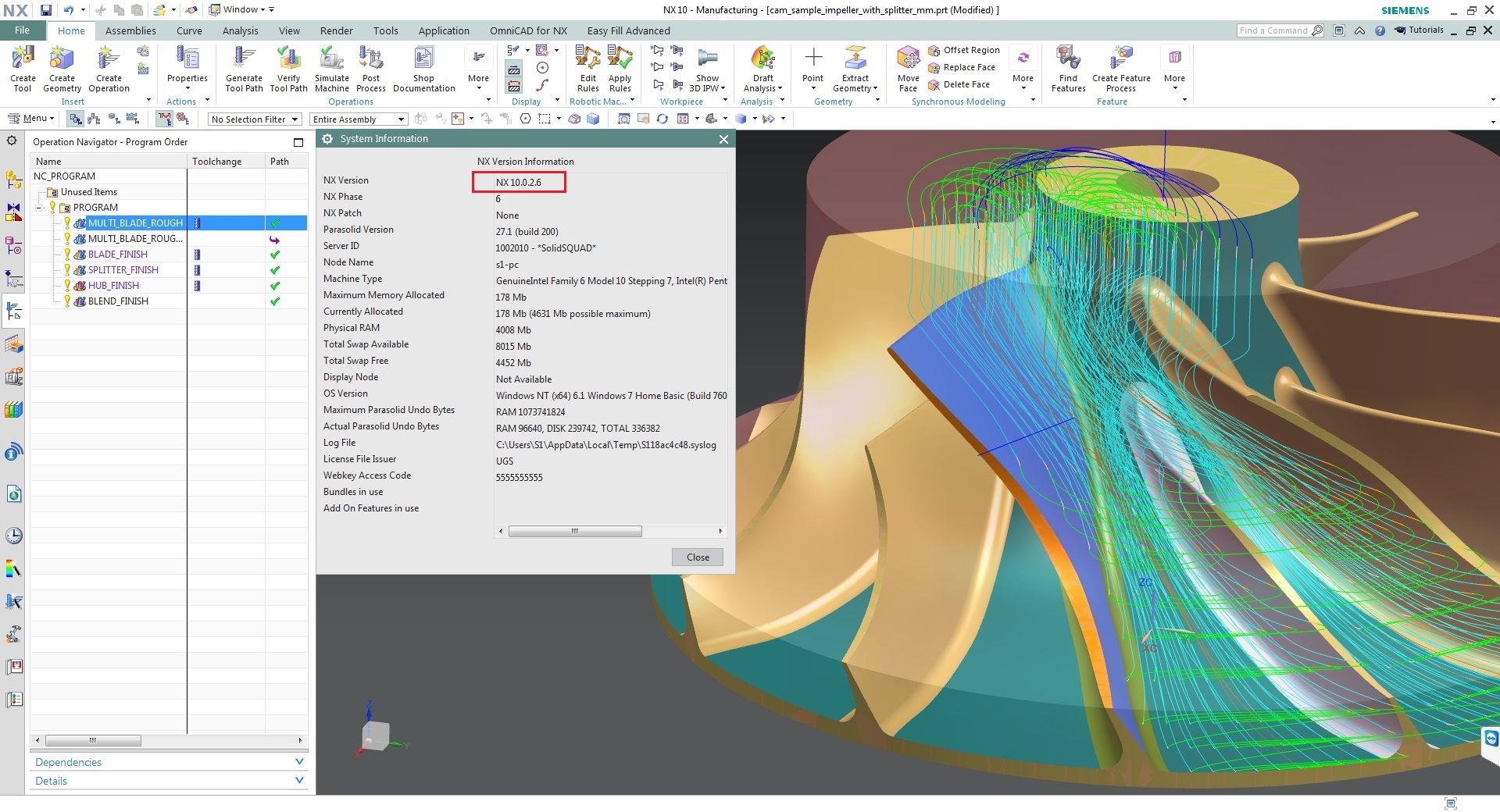1500x812 pixels.
Task: Click Close button in System Information
Action: [x=698, y=557]
